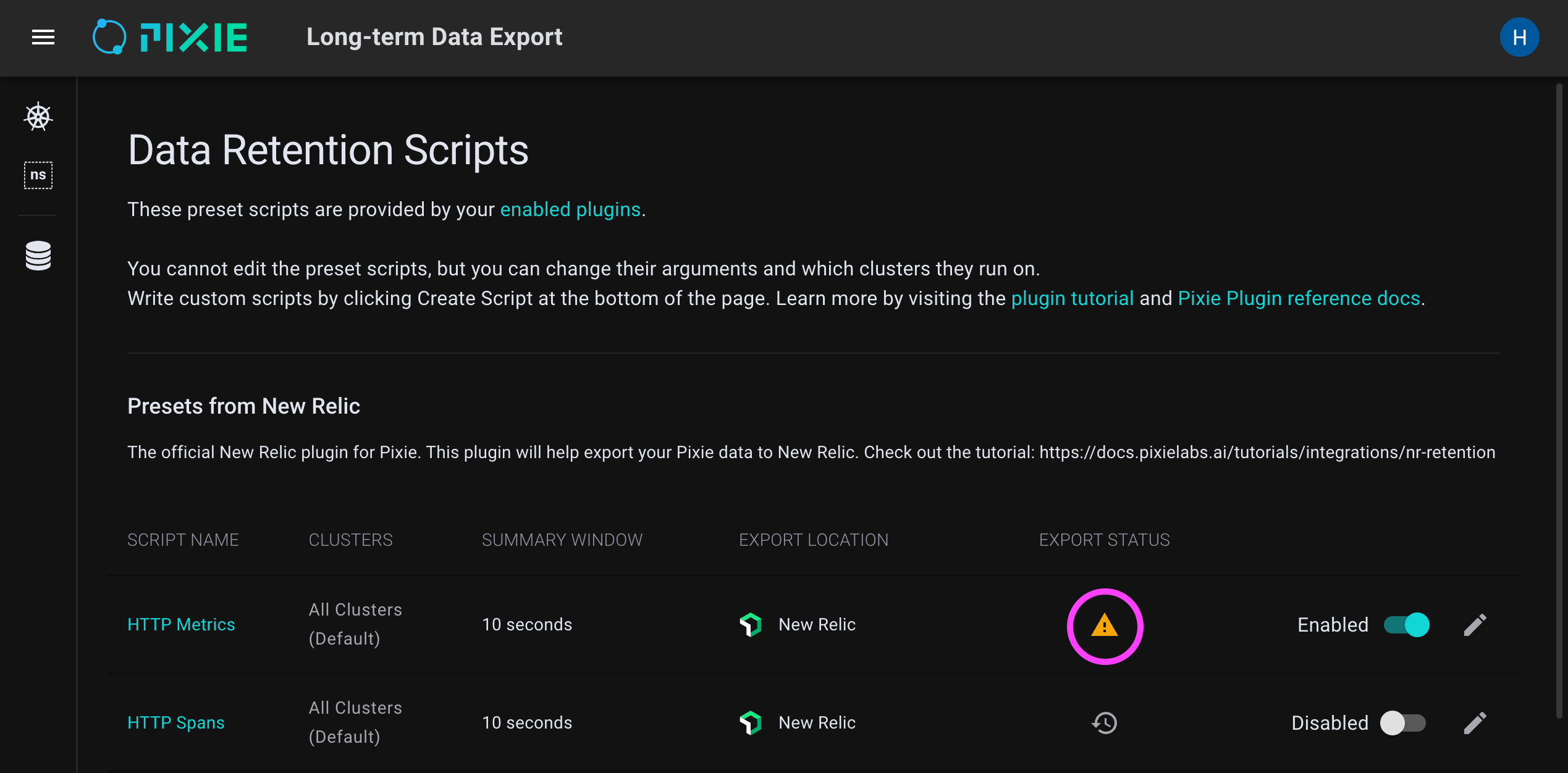Click the vertical page scrollbar
The height and width of the screenshot is (773, 1568).
[1559, 401]
